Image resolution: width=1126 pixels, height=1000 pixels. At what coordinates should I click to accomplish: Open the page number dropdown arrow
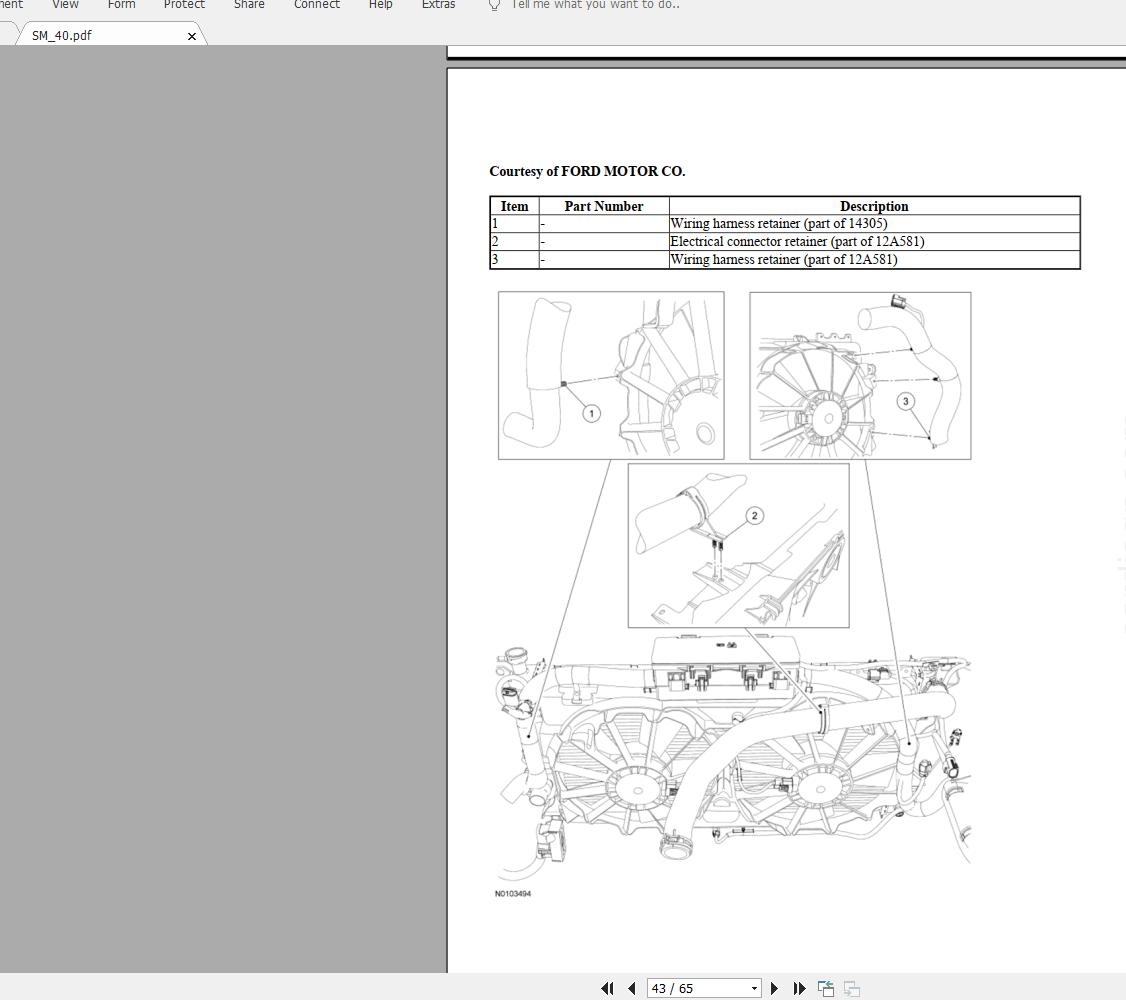754,989
